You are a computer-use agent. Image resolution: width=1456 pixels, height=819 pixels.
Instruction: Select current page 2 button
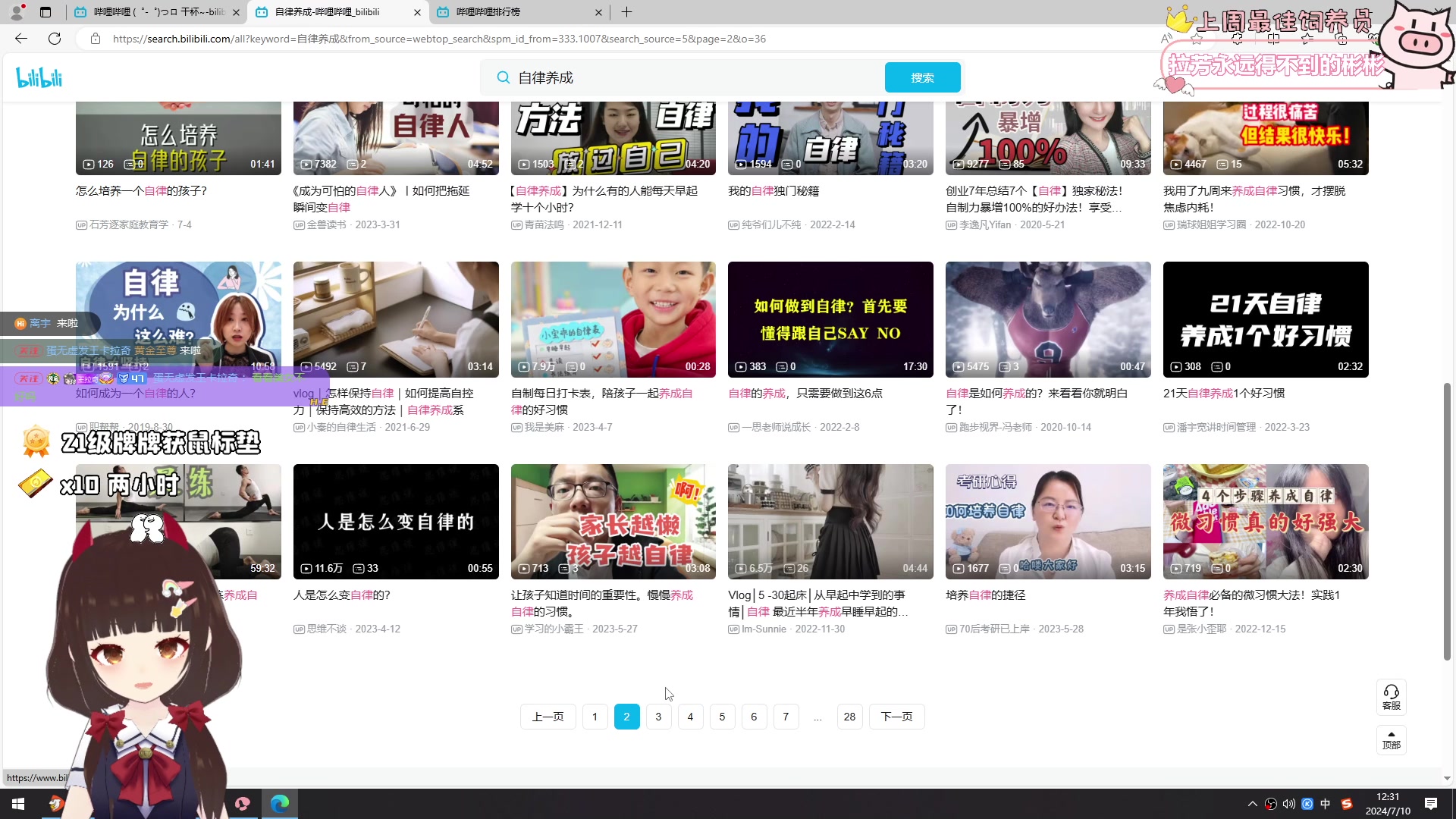(626, 717)
